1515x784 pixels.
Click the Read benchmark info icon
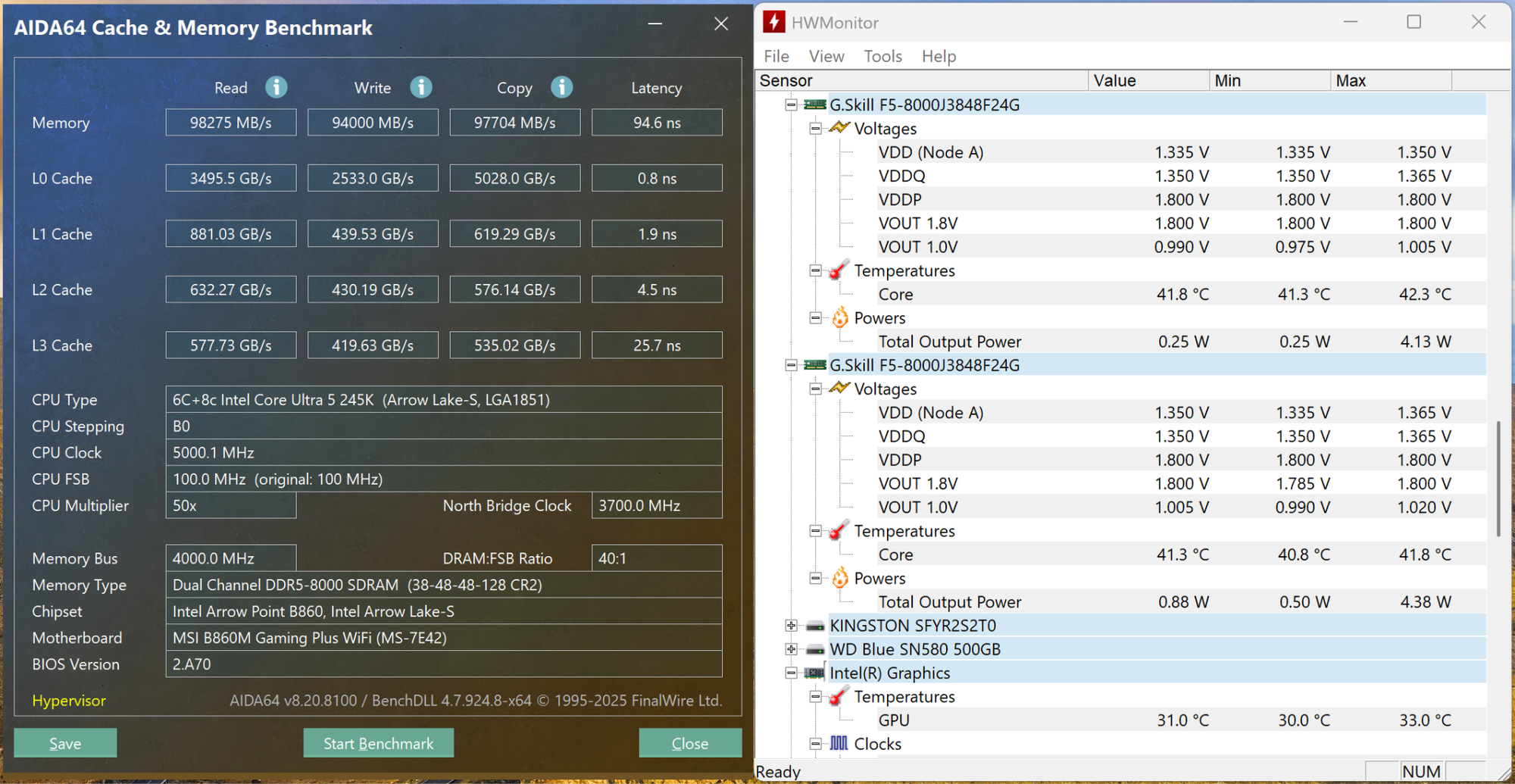[276, 87]
